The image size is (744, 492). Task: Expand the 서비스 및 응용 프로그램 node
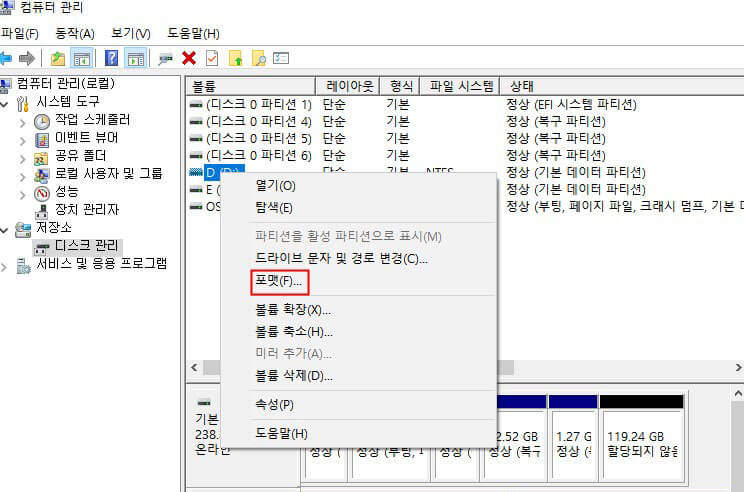[x=4, y=267]
